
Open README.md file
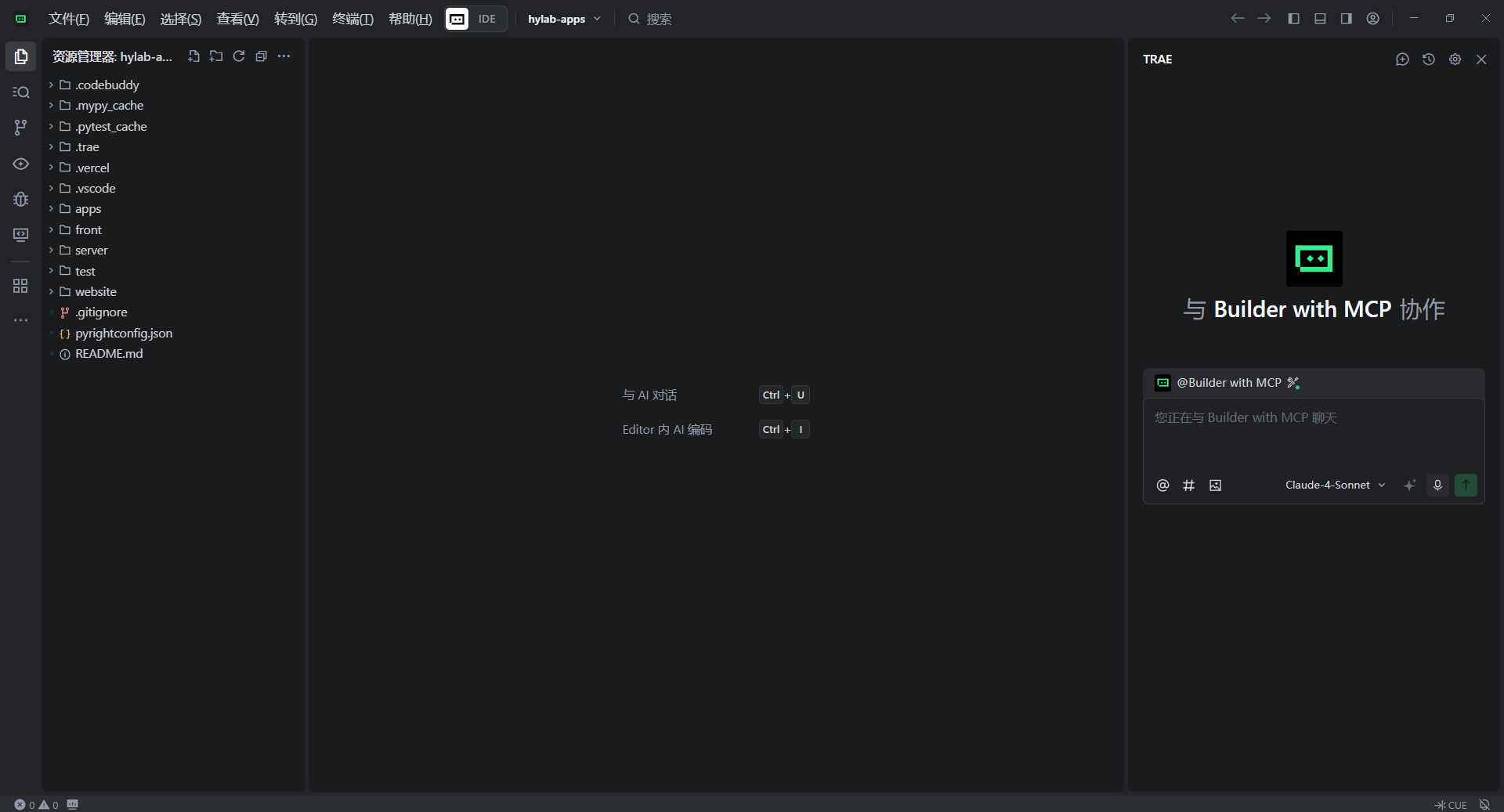(172, 354)
